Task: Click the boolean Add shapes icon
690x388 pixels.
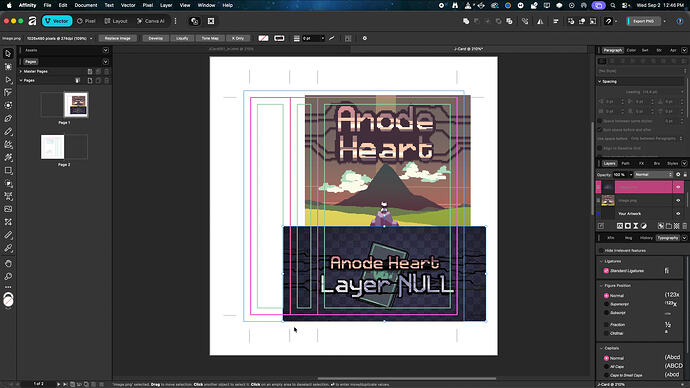Action: pos(466,21)
